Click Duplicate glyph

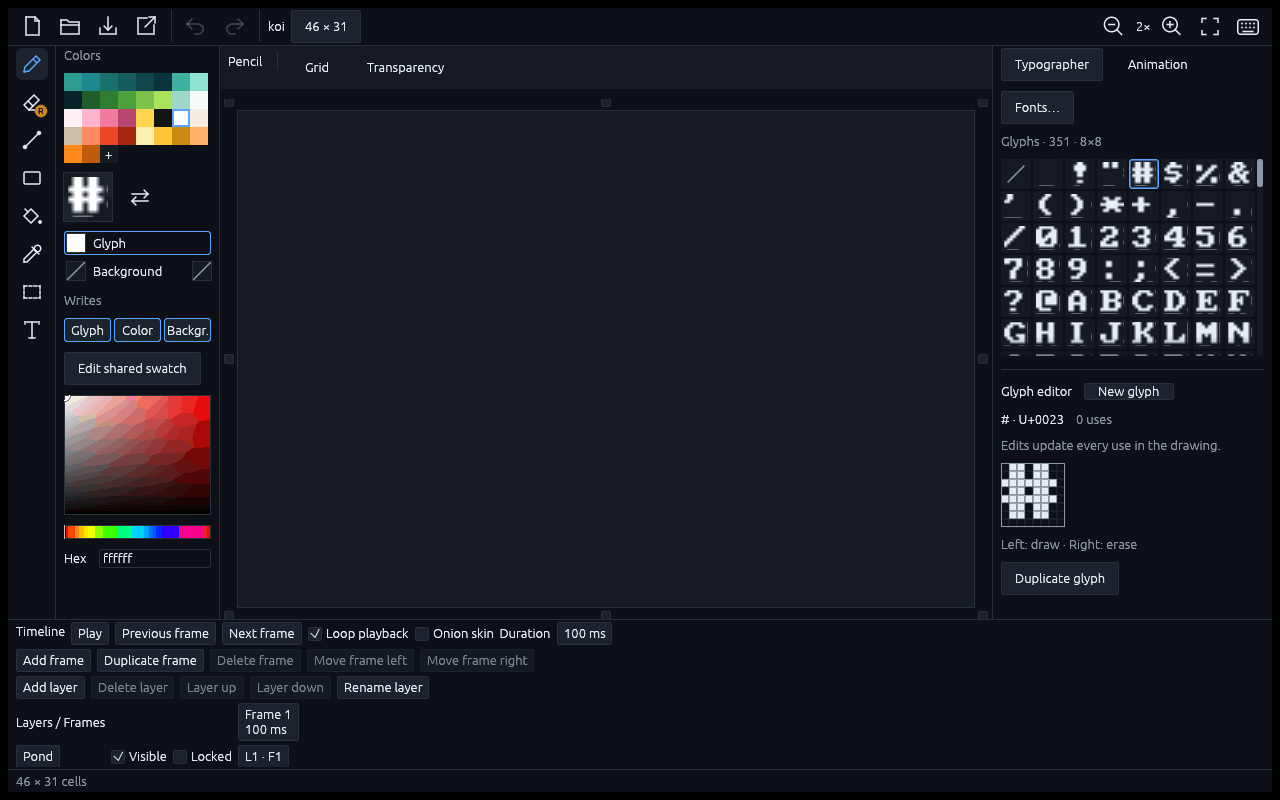point(1060,578)
